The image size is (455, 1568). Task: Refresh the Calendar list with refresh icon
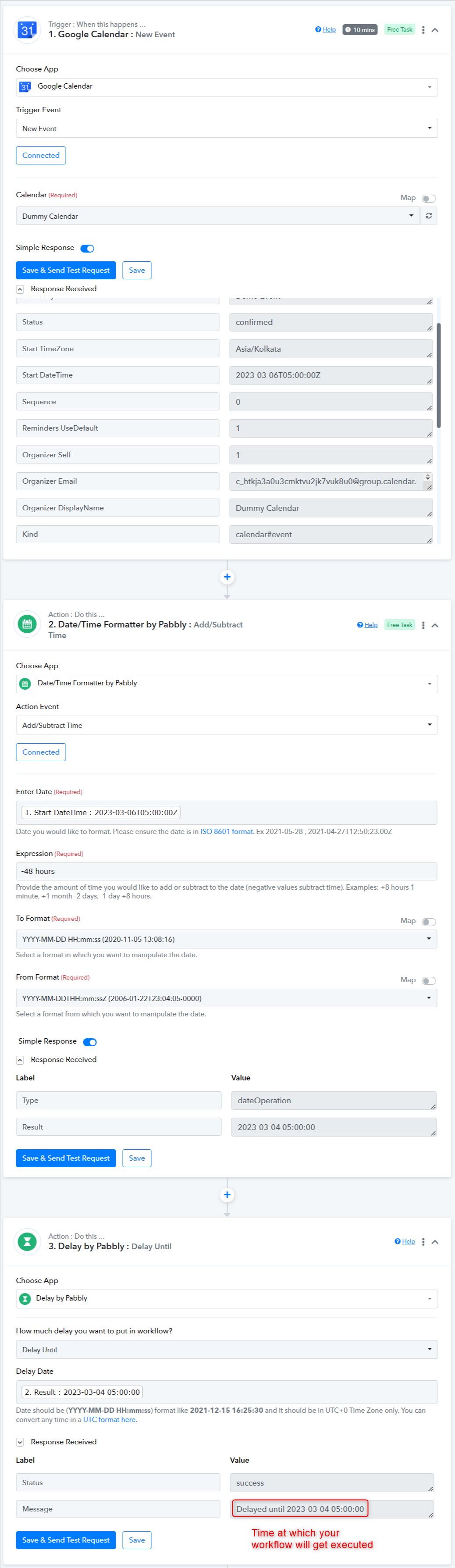click(429, 216)
